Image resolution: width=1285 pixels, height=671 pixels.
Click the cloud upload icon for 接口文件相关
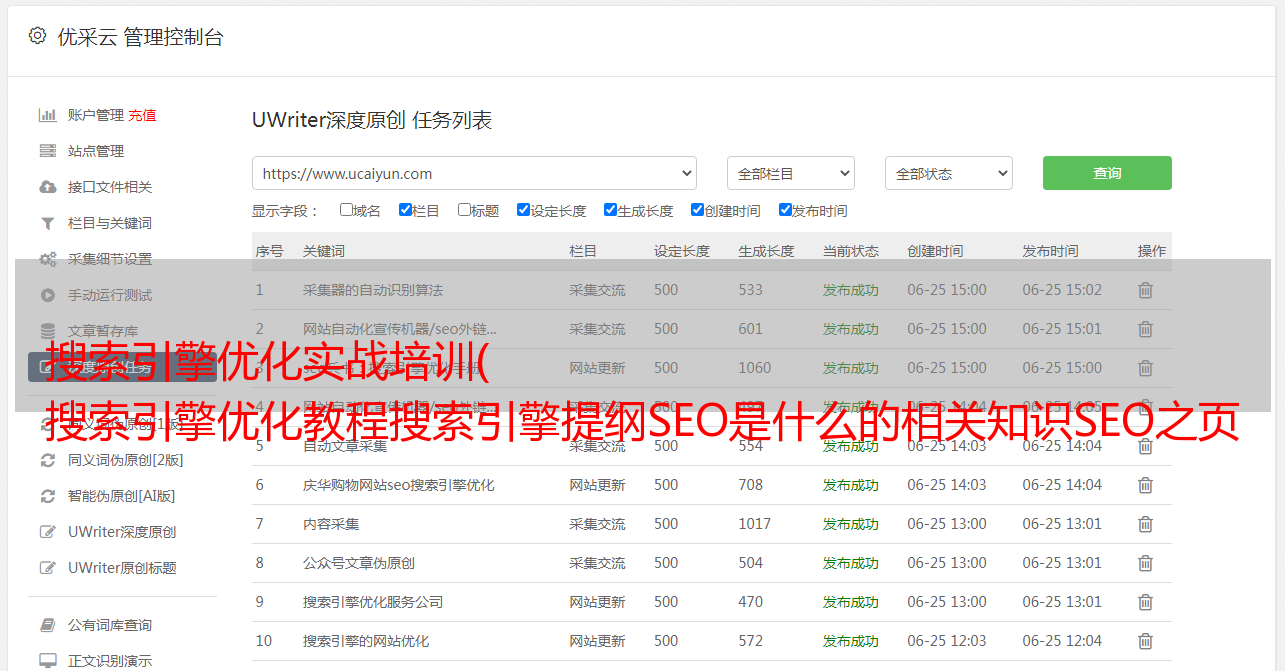(x=47, y=187)
